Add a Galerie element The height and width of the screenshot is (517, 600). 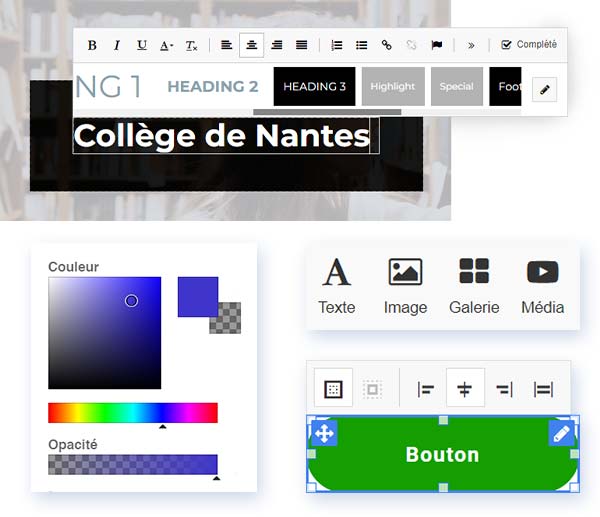click(474, 286)
